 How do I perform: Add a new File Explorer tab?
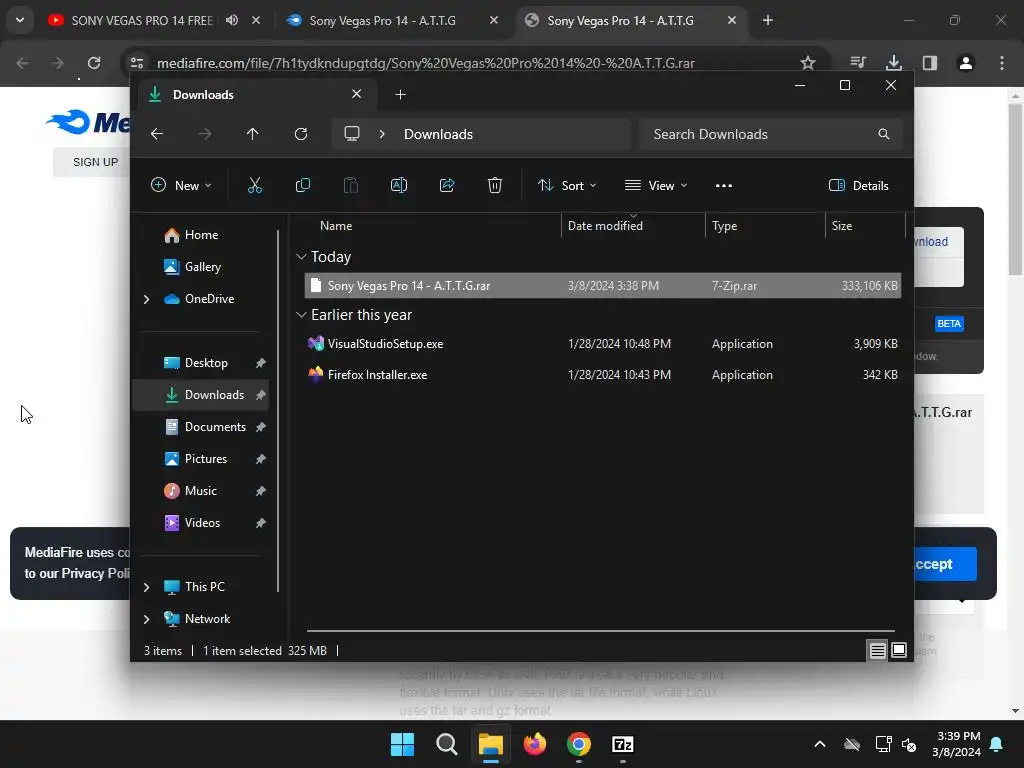pos(400,95)
